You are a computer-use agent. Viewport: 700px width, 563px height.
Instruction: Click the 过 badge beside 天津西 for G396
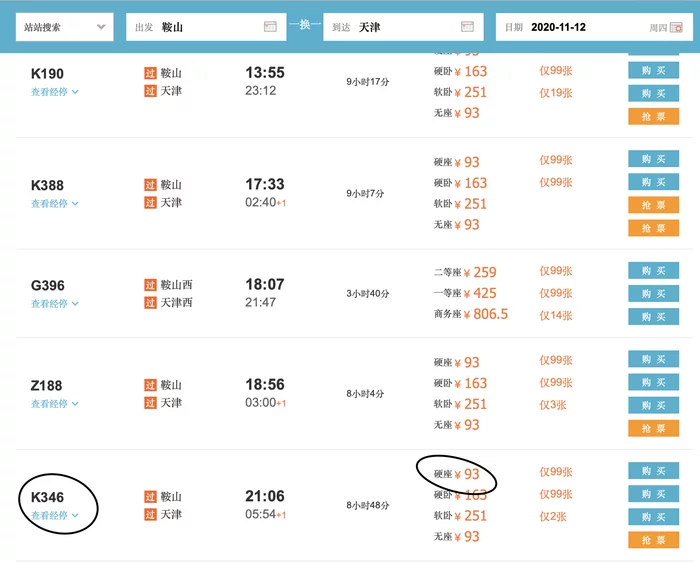(x=150, y=303)
